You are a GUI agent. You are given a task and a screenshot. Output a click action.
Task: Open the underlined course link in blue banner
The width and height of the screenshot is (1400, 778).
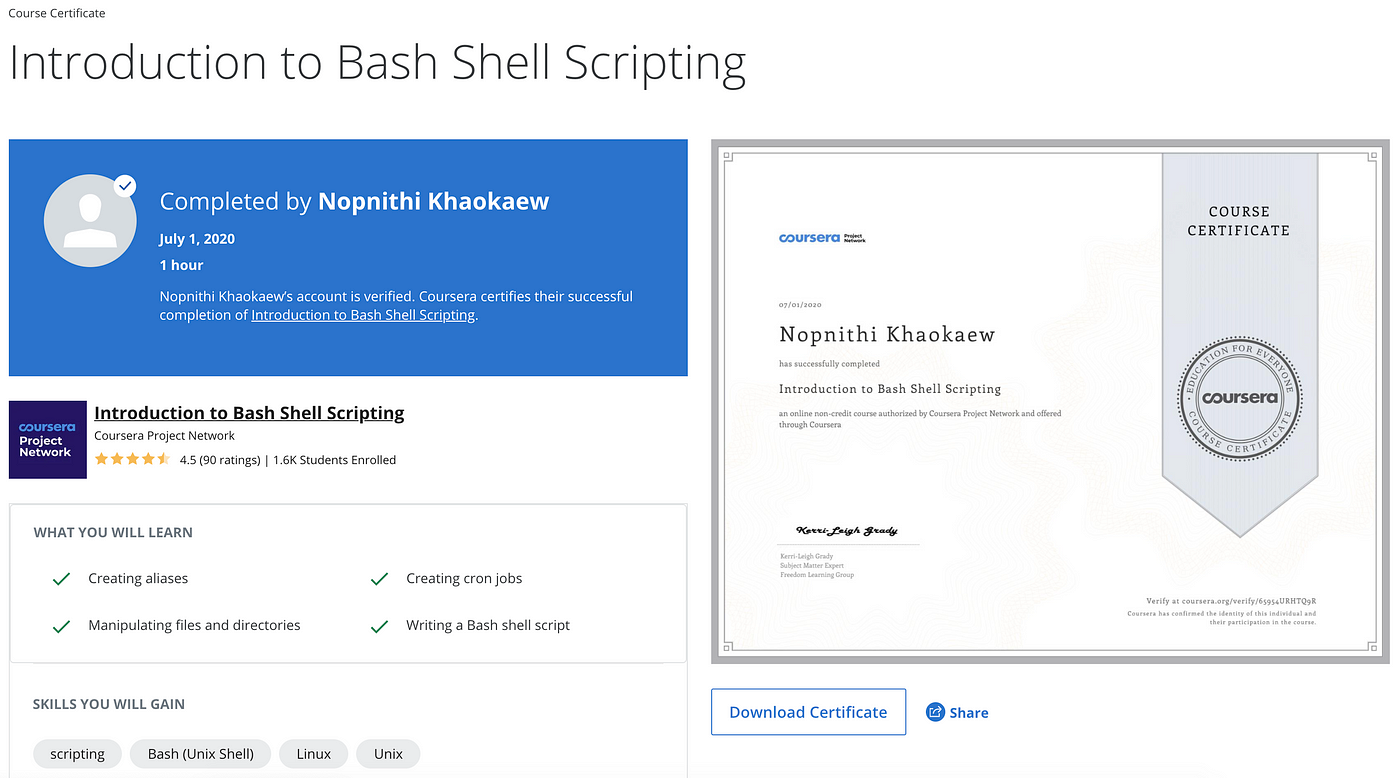(363, 315)
